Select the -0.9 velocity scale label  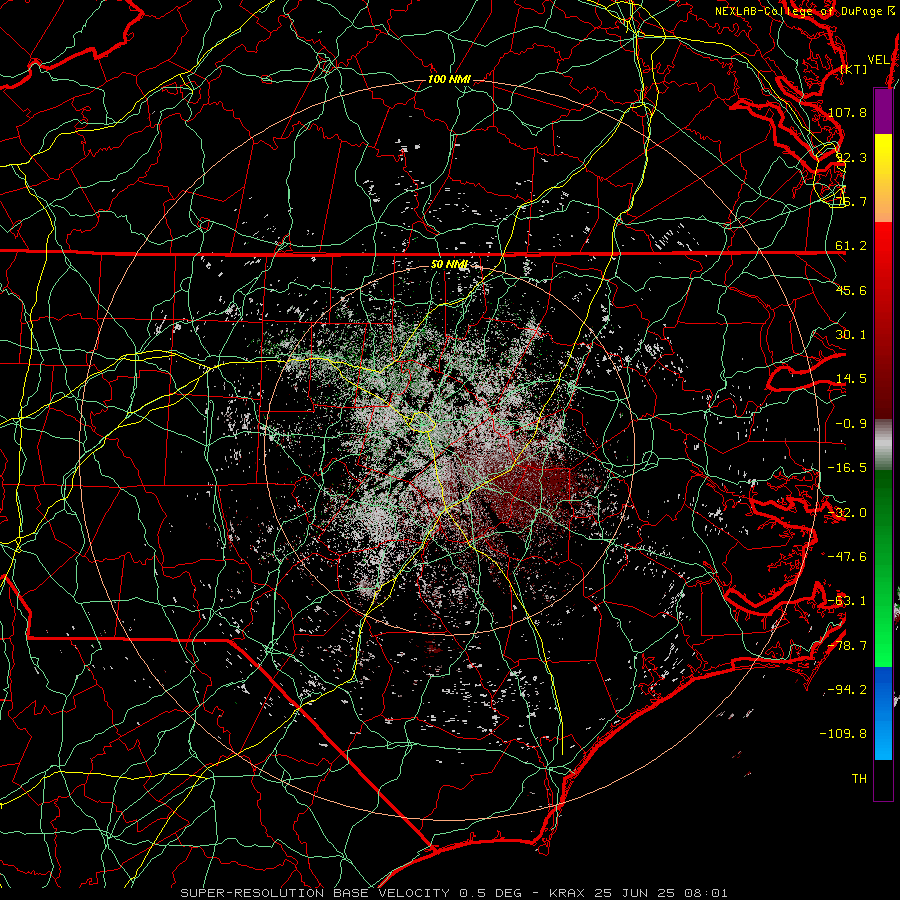[x=851, y=424]
